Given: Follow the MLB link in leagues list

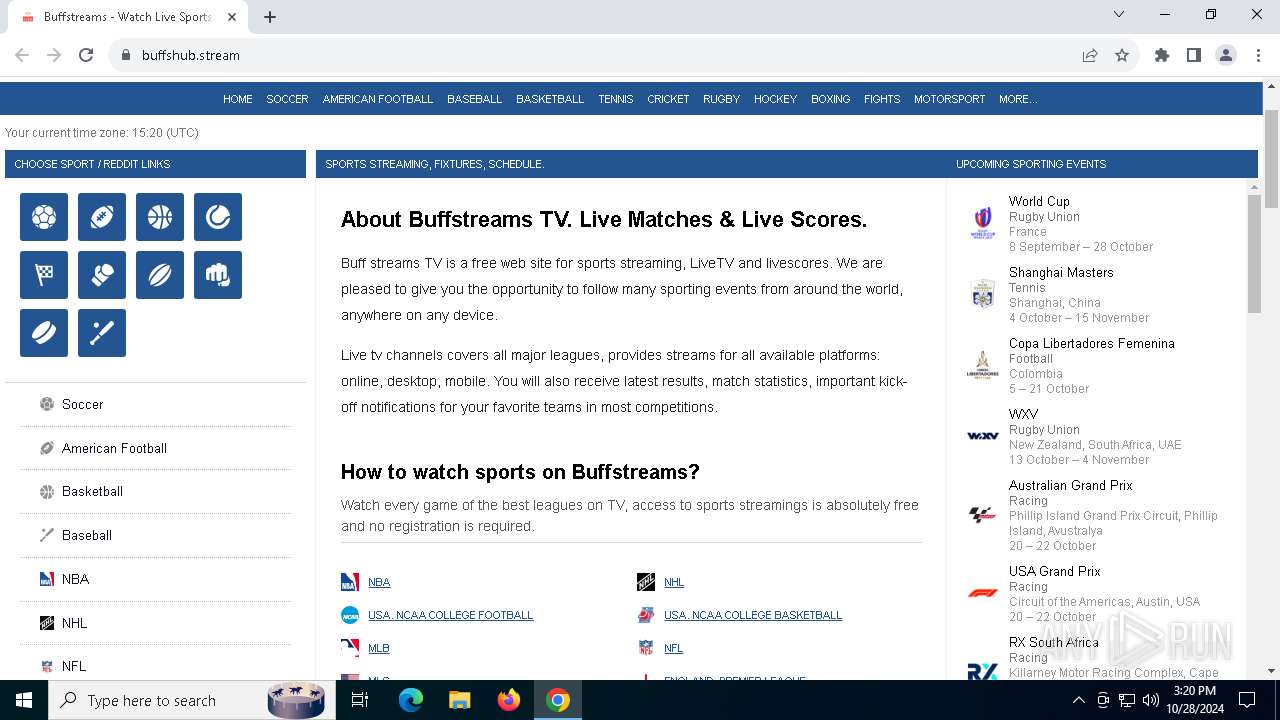Looking at the screenshot, I should point(379,648).
